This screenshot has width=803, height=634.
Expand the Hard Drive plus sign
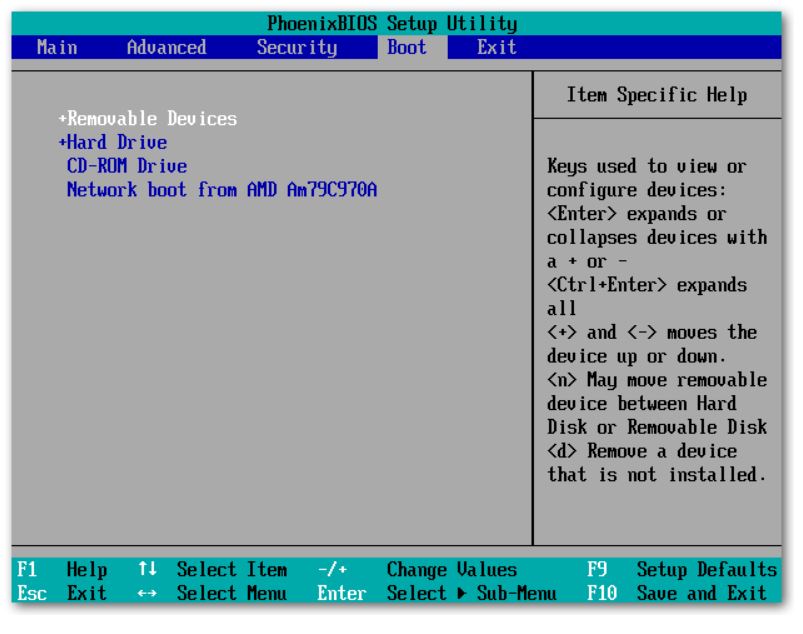click(x=62, y=142)
